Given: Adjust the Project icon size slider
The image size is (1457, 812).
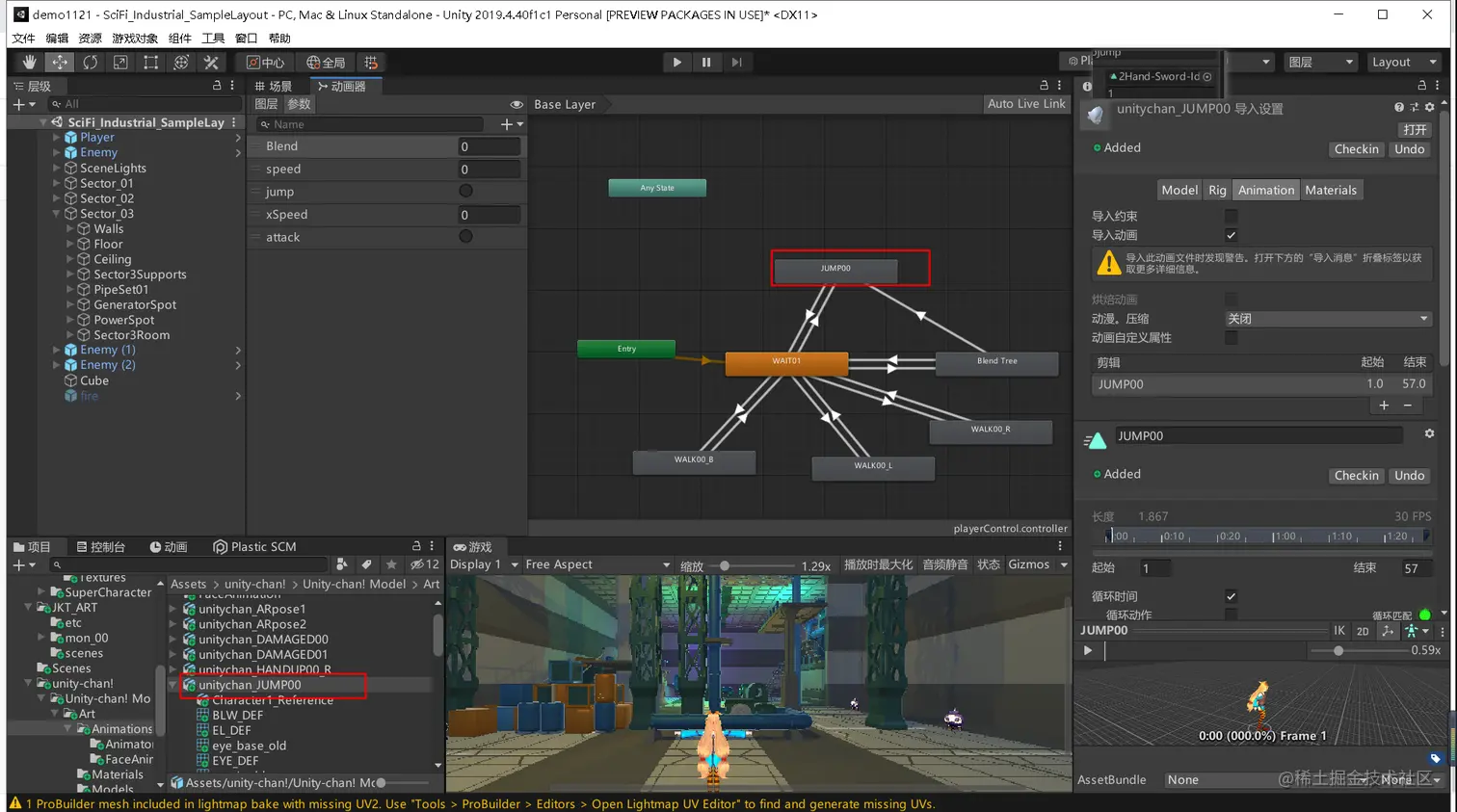Looking at the screenshot, I should click(x=403, y=783).
